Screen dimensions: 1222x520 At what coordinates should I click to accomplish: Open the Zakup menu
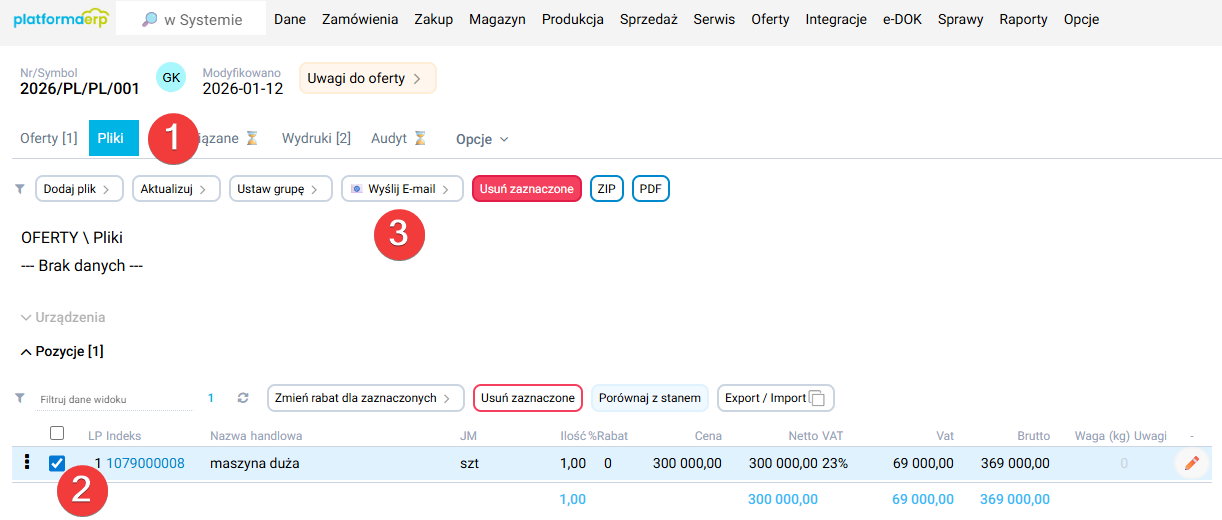click(433, 19)
